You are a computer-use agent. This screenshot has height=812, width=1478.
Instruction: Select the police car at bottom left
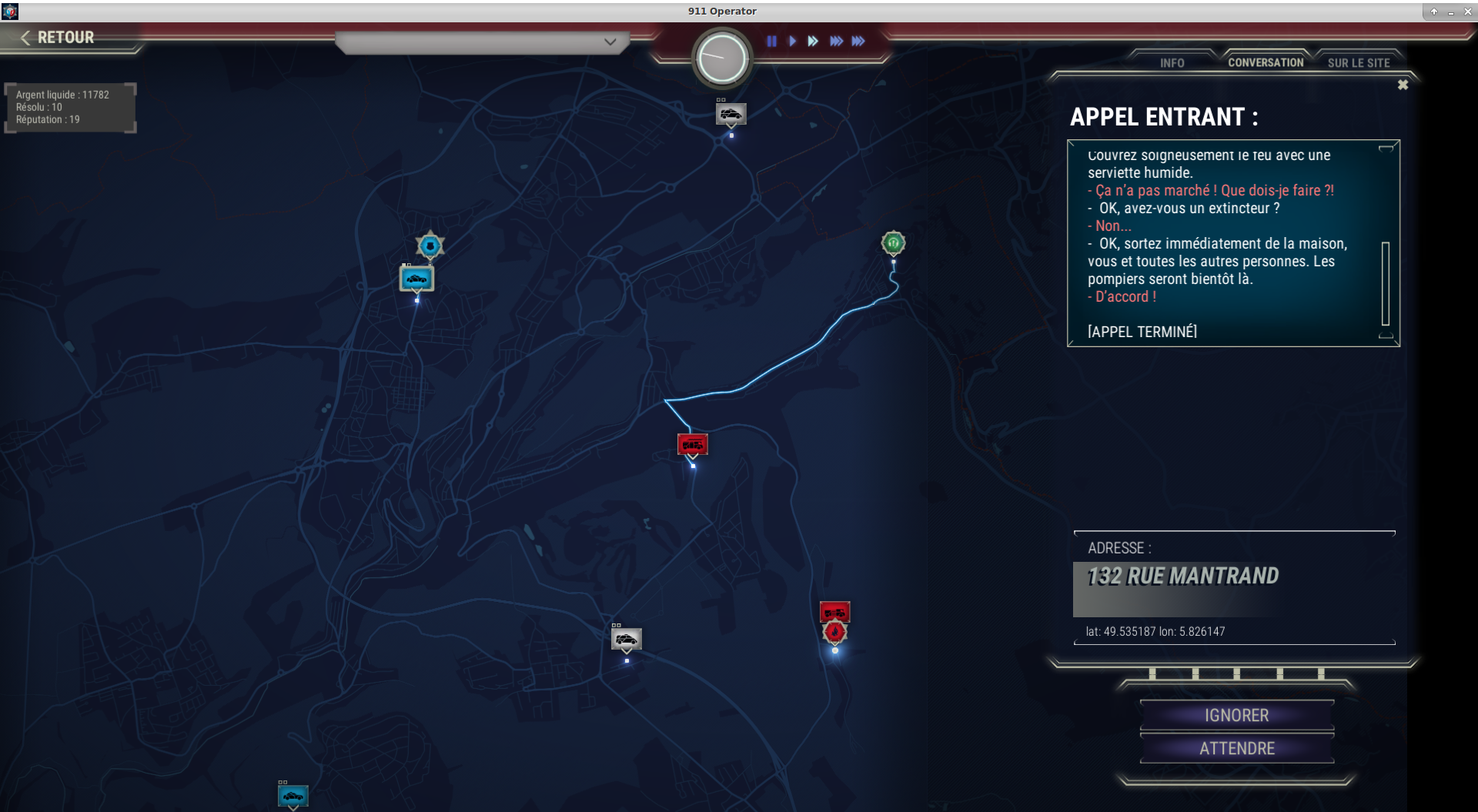point(293,796)
